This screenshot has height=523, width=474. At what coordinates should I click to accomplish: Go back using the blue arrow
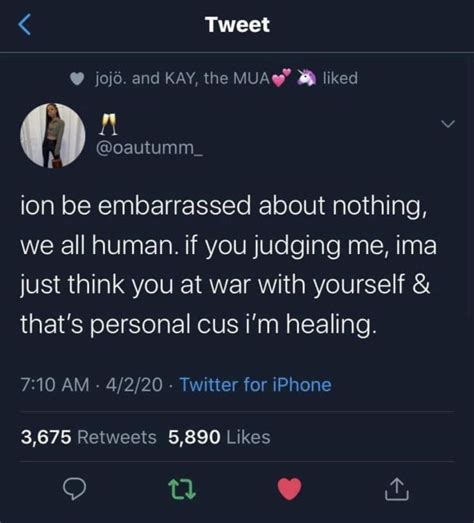click(x=25, y=25)
